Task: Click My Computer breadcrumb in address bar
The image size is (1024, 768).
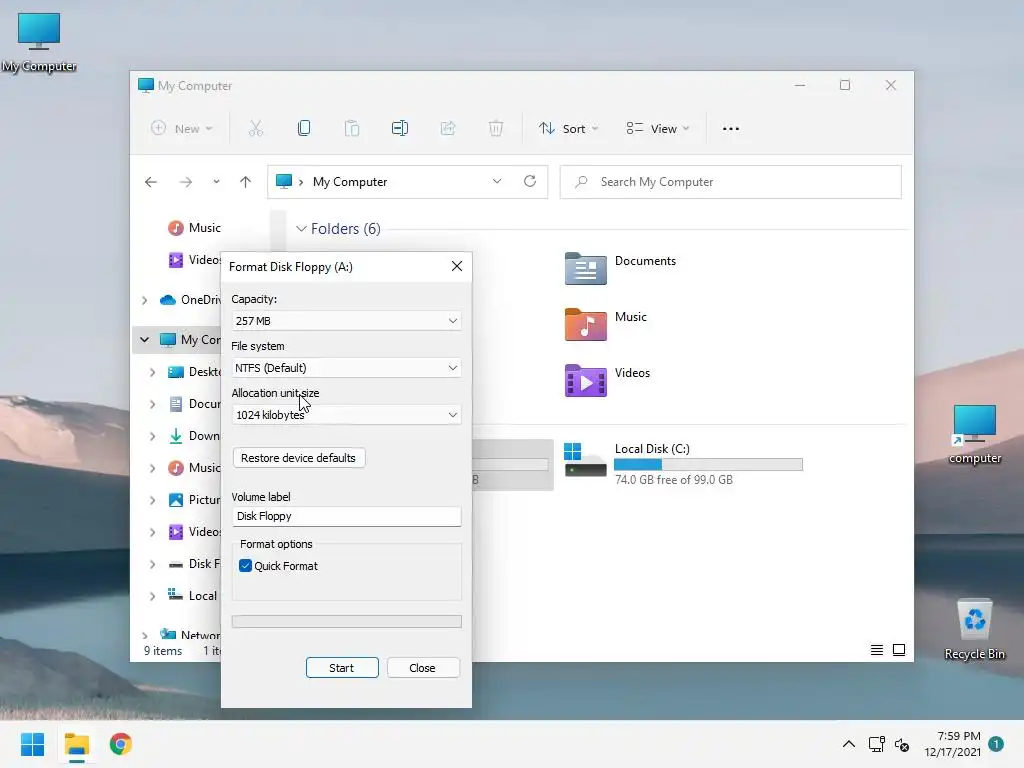Action: coord(350,182)
